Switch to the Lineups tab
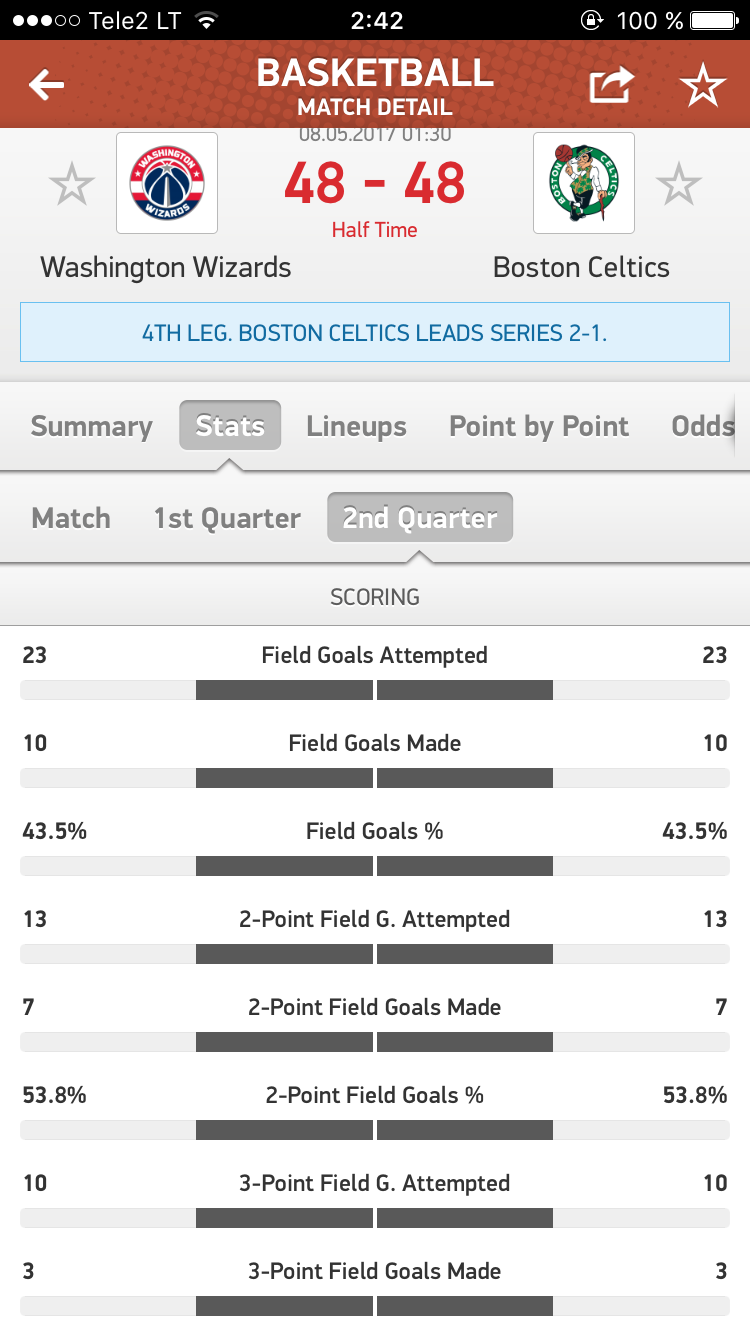 [x=356, y=426]
